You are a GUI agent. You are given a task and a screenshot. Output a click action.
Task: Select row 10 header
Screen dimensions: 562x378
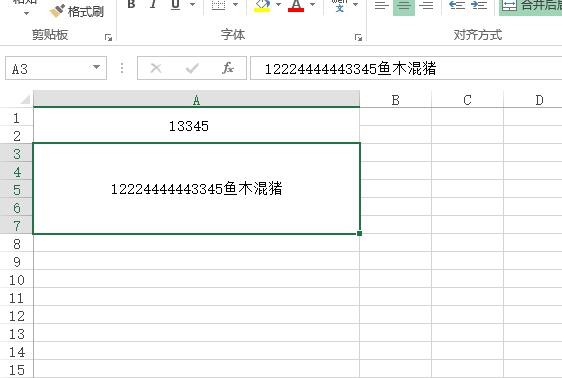point(16,280)
